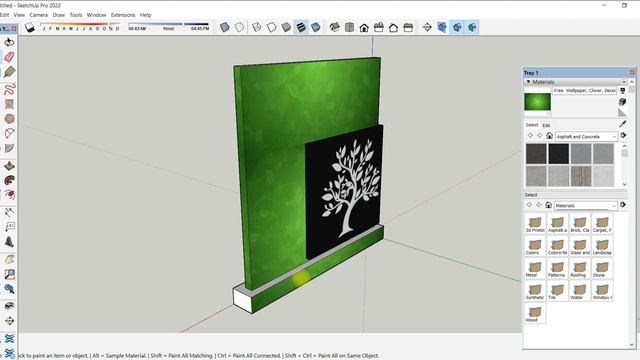The image size is (640, 360).
Task: Select the Freehand squiggle tool
Action: 9,89
